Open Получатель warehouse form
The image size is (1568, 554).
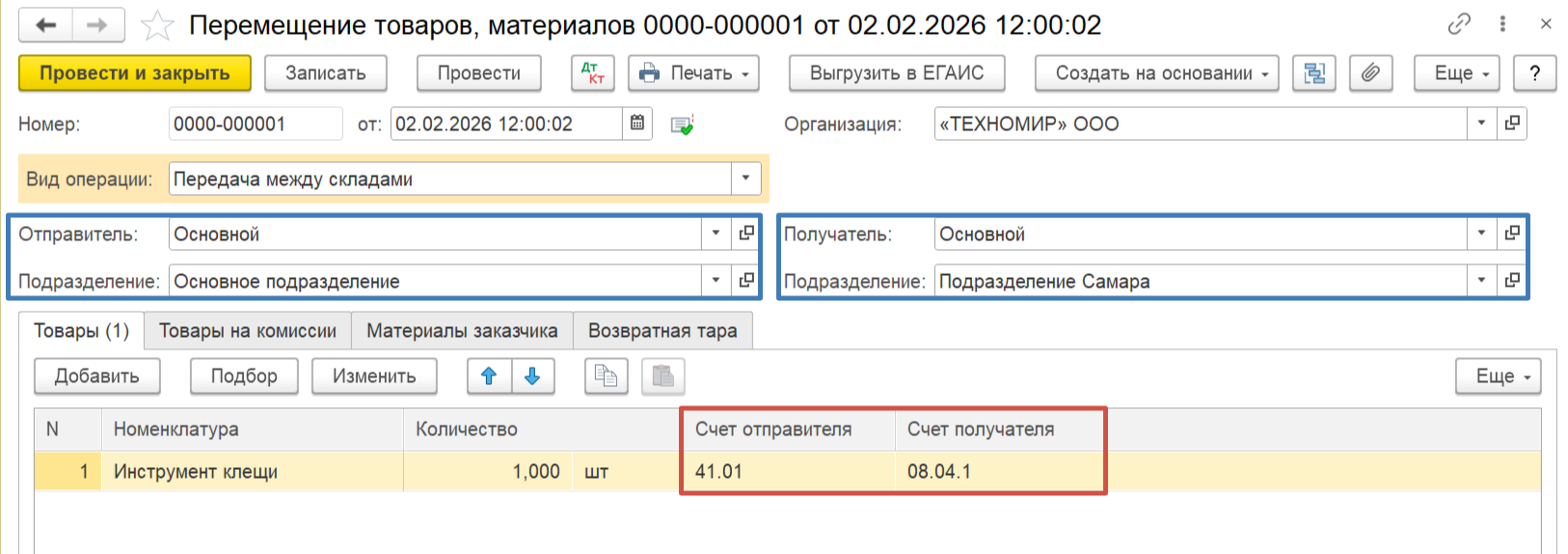[1512, 234]
